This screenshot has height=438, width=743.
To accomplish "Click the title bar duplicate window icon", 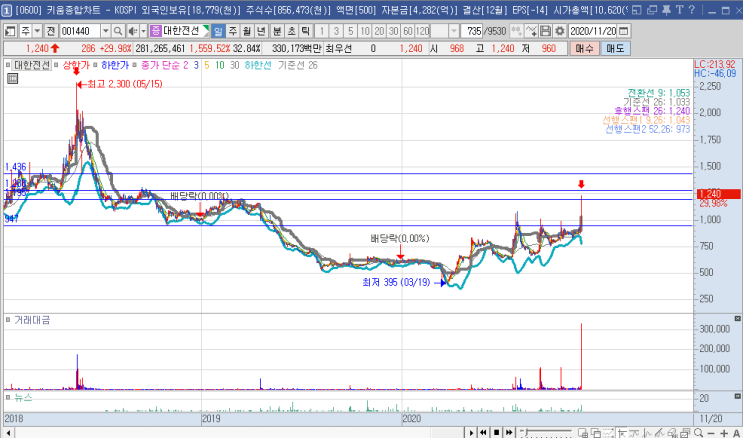I will pos(652,9).
